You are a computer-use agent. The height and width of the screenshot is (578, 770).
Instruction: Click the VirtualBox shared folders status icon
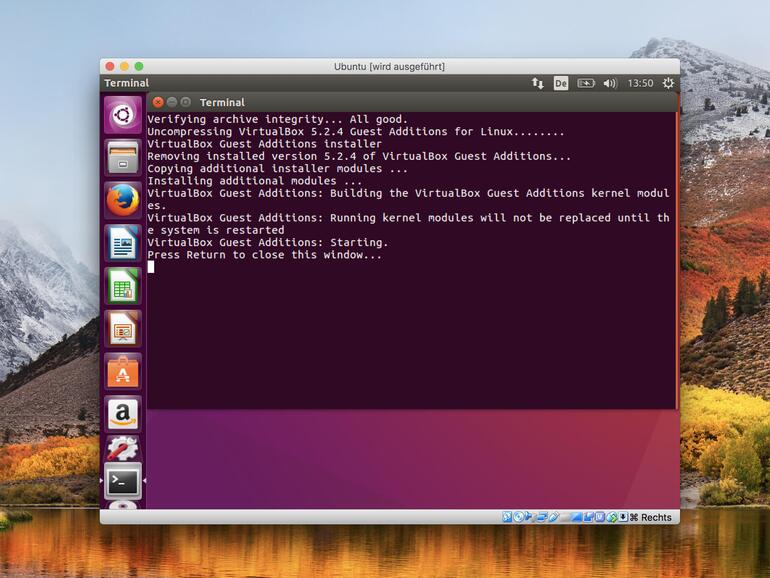pos(564,517)
